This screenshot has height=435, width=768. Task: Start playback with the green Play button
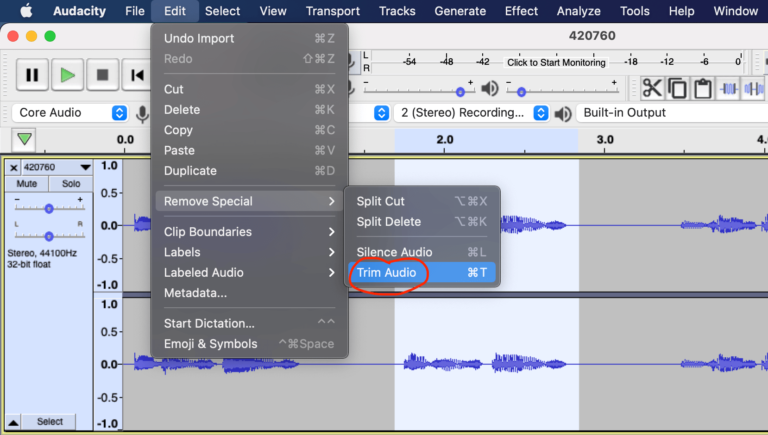[x=68, y=75]
